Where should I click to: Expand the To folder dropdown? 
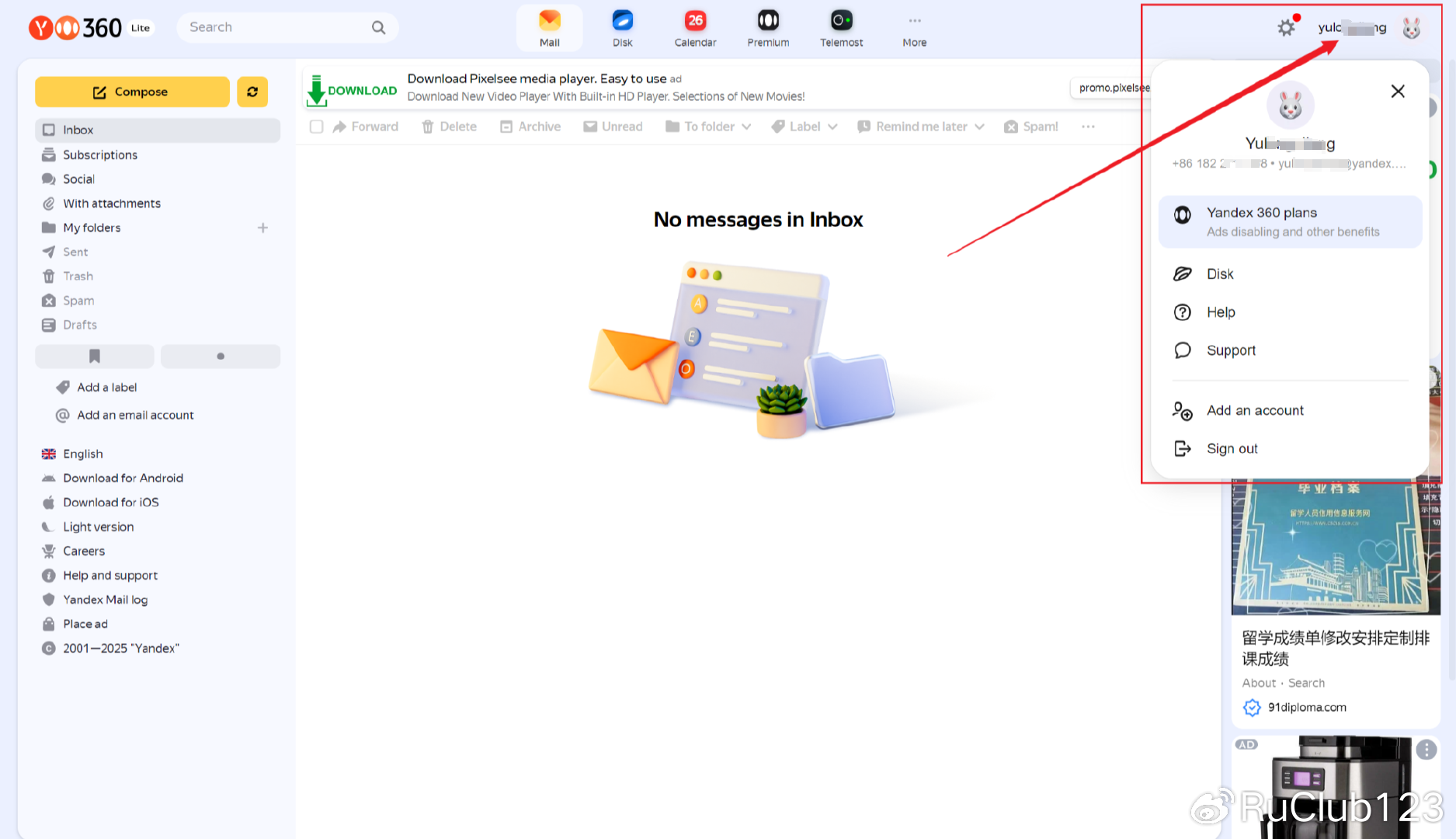(x=708, y=127)
